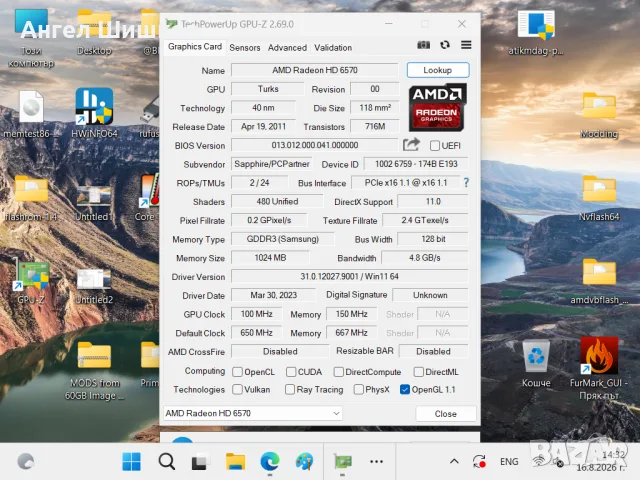
Task: Toggle the CUDA checkbox
Action: 291,372
